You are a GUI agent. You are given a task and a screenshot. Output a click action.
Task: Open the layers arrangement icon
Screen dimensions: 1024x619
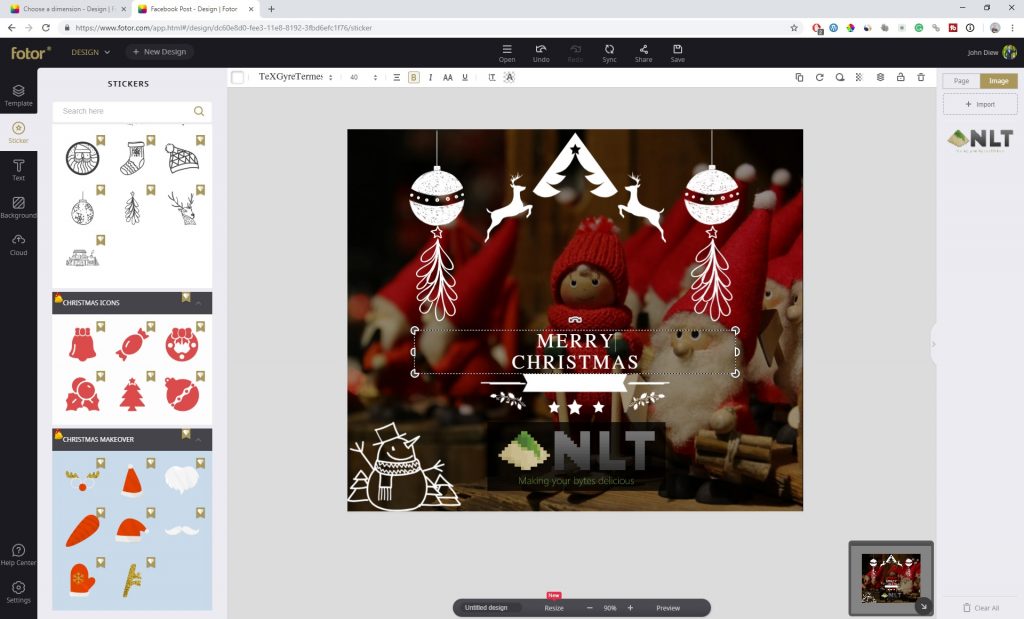[880, 77]
